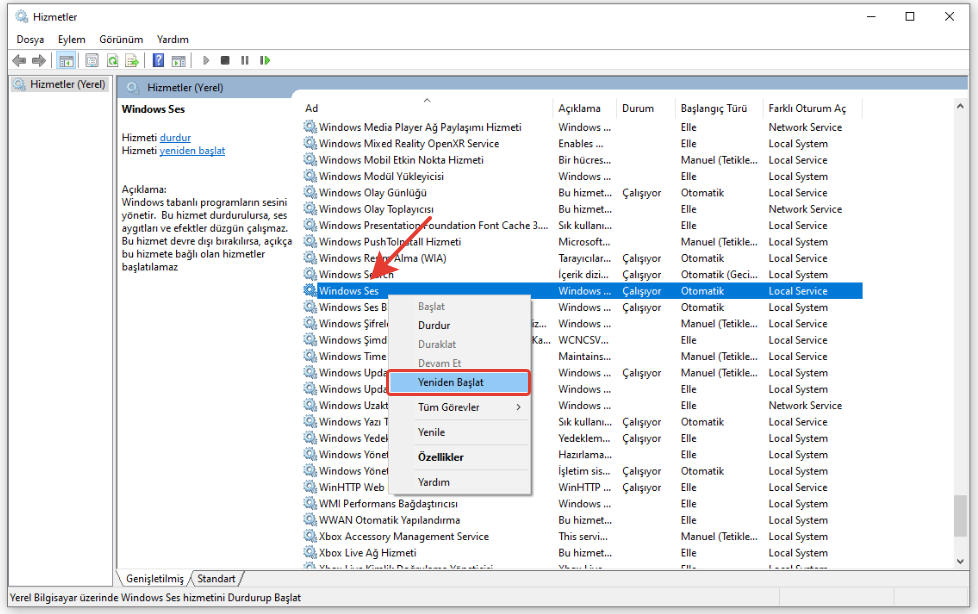Open the Eylem menu in menu bar
The height and width of the screenshot is (614, 978).
[71, 39]
